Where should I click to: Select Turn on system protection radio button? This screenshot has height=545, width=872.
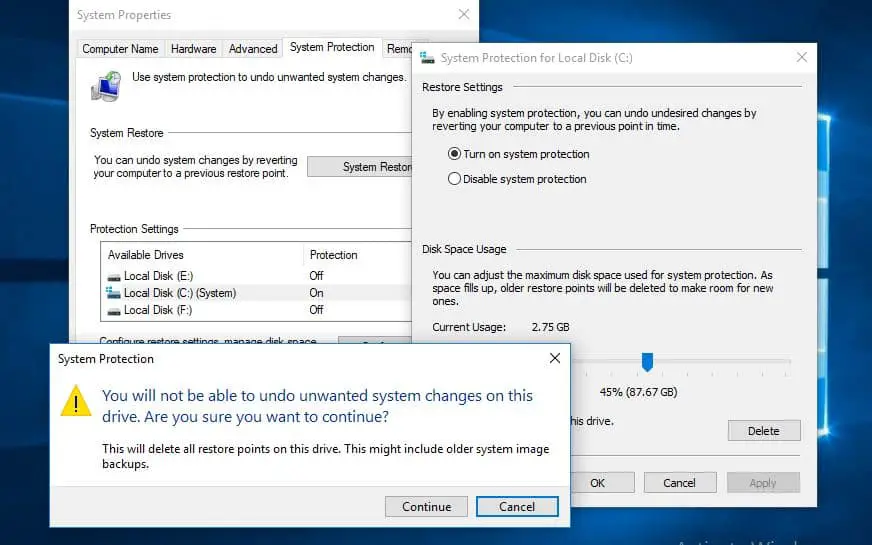click(454, 154)
